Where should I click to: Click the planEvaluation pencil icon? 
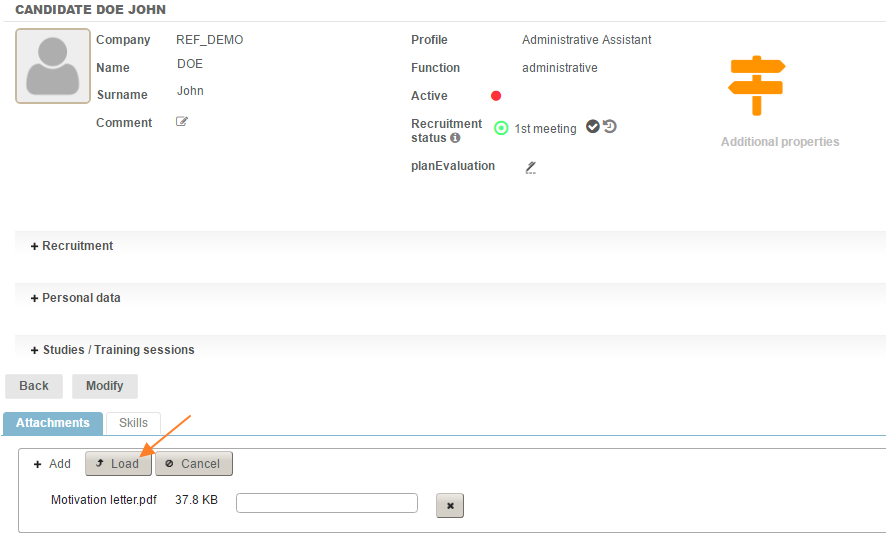click(x=531, y=167)
